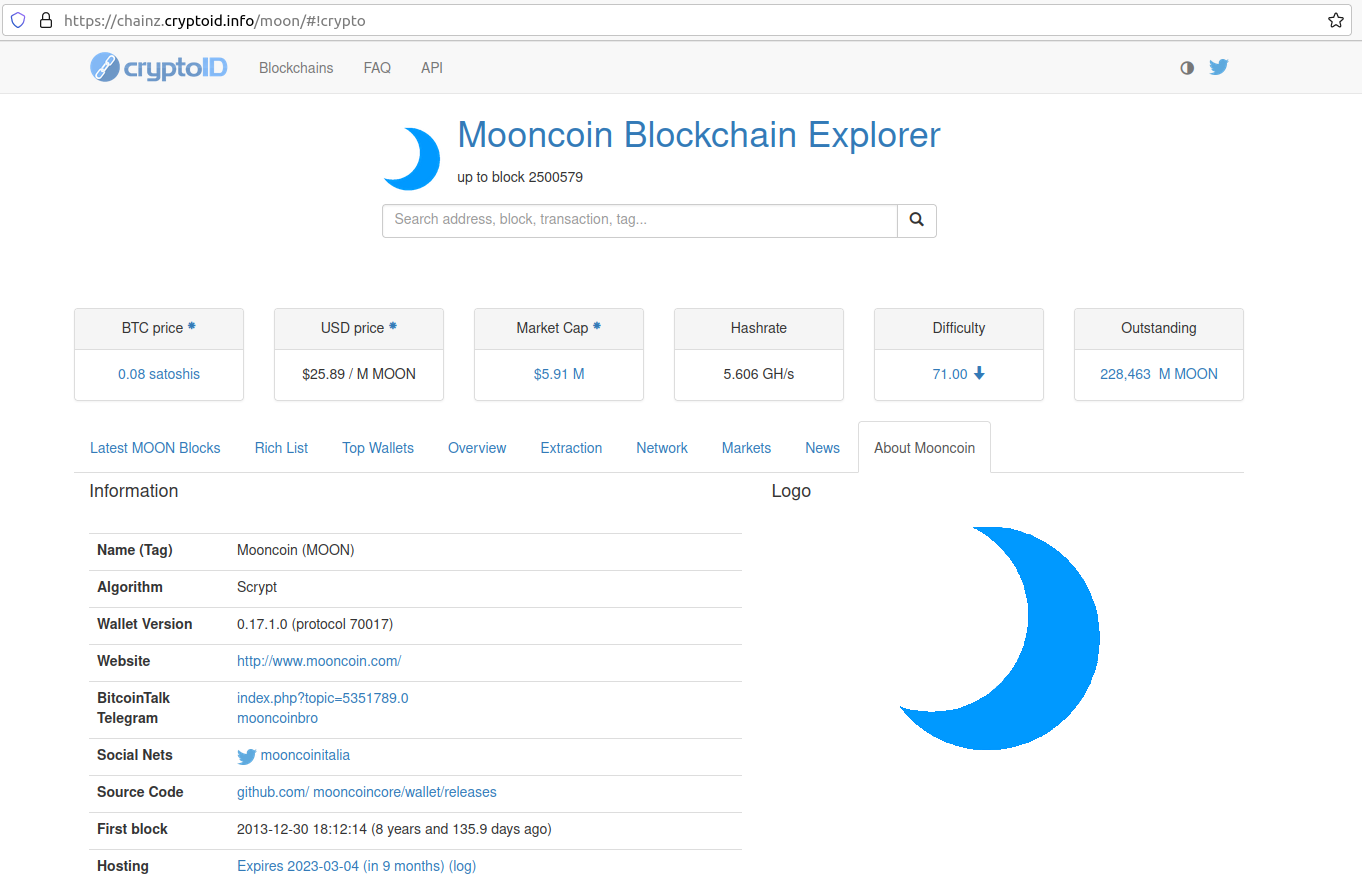Click the shield icon in address bar
Screen dimensions: 1362x894
18,20
